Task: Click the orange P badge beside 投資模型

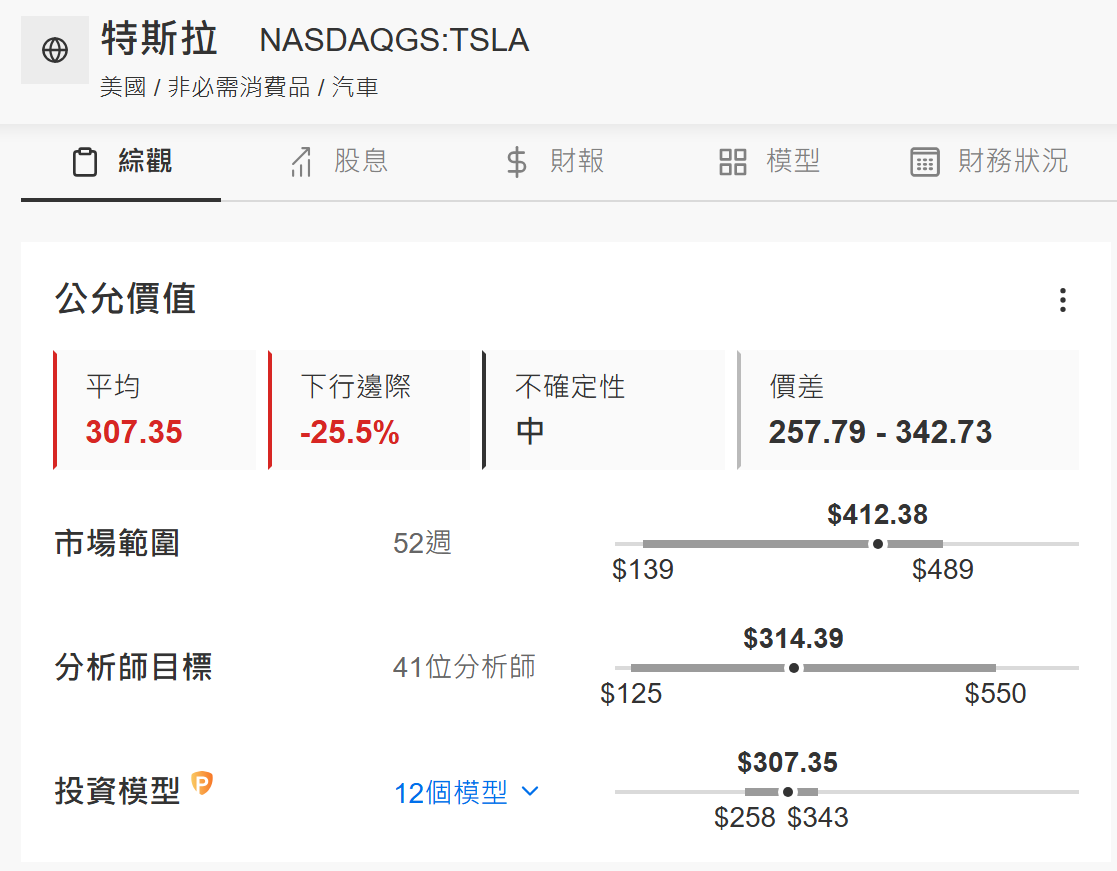Action: point(203,783)
